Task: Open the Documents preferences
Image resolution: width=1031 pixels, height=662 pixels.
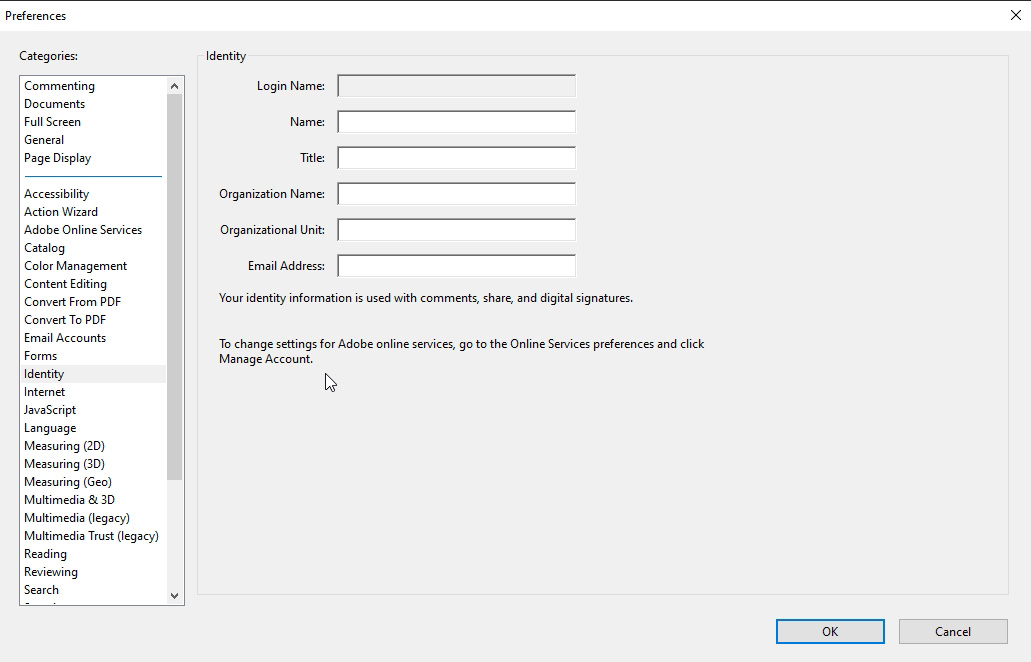Action: click(54, 103)
